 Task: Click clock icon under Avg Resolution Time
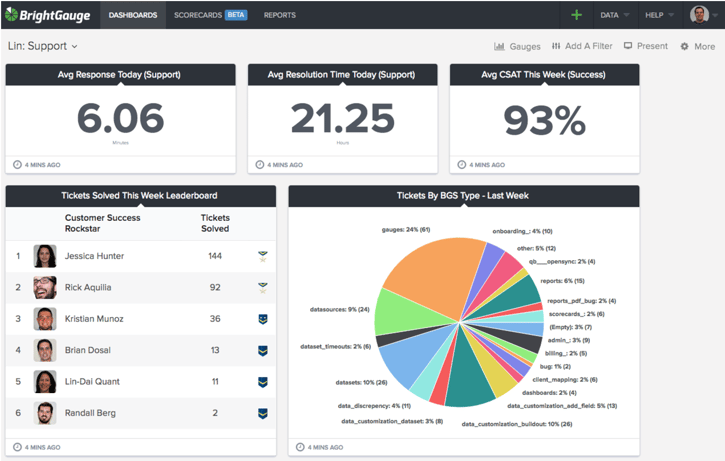click(260, 165)
